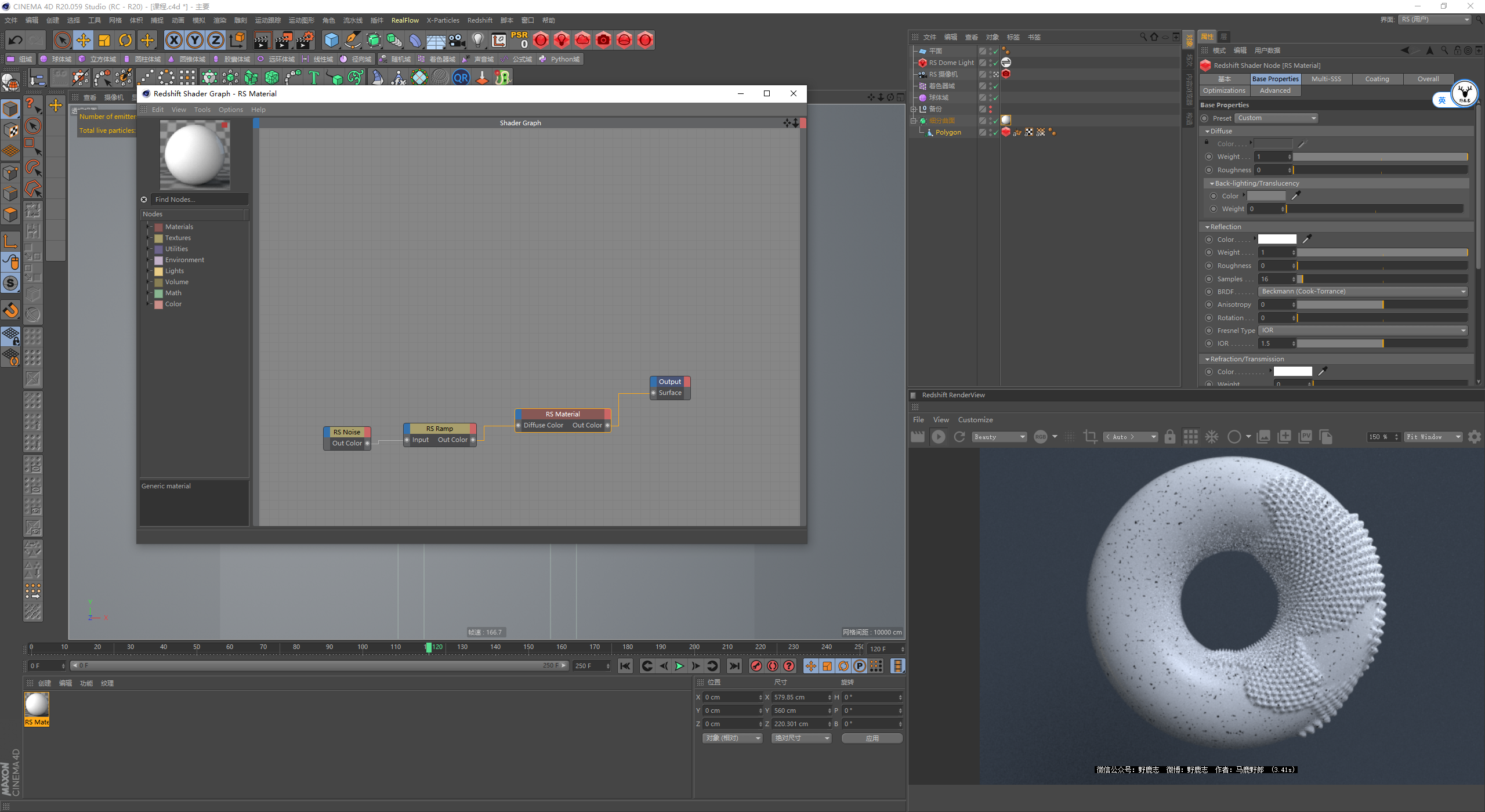
Task: Play animation forward in timeline controls
Action: (x=679, y=666)
